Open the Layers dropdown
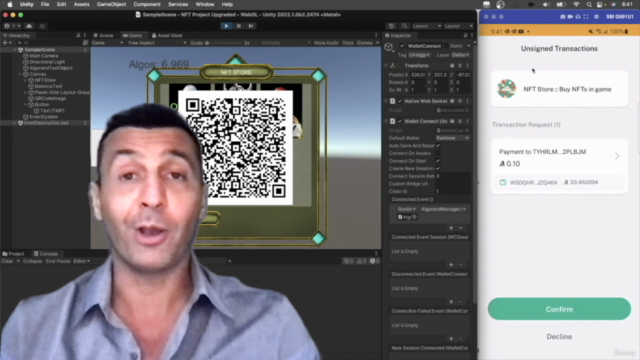 pos(427,26)
